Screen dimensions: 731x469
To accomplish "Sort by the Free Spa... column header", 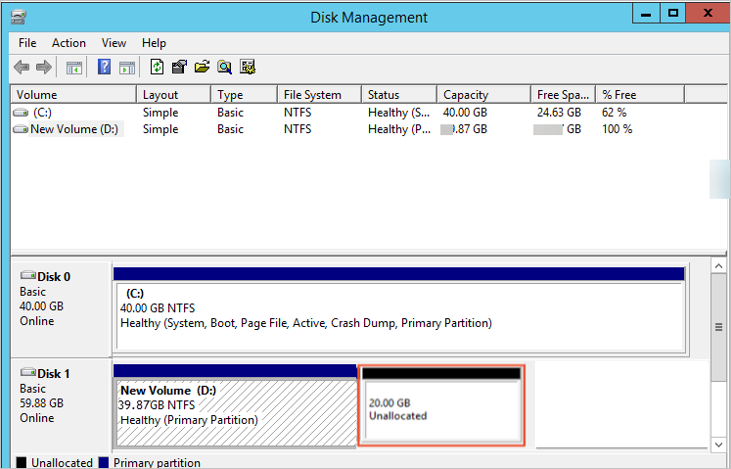I will click(563, 95).
